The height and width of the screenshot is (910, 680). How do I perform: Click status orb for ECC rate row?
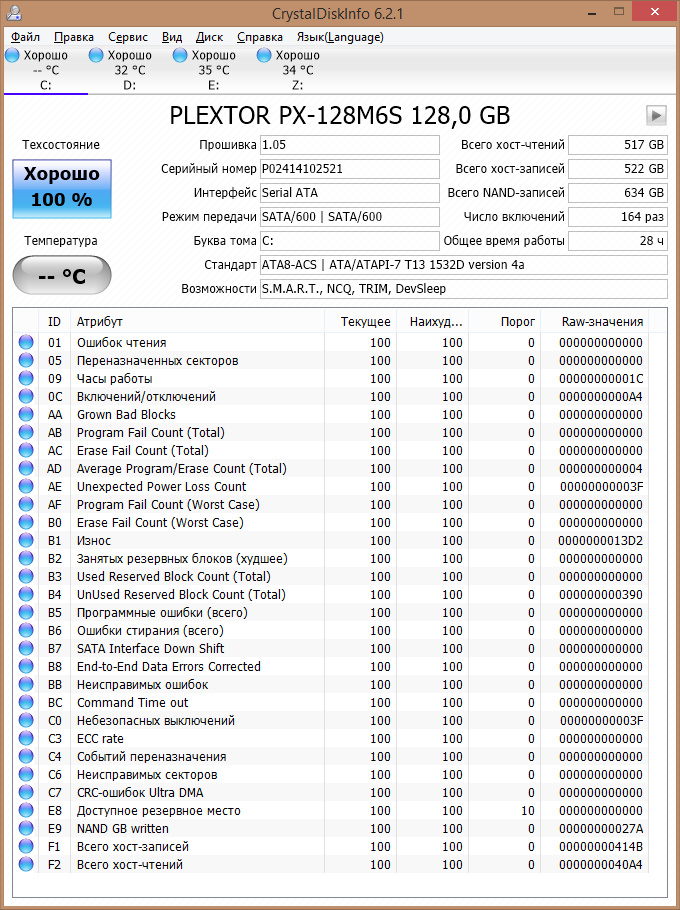[x=26, y=738]
